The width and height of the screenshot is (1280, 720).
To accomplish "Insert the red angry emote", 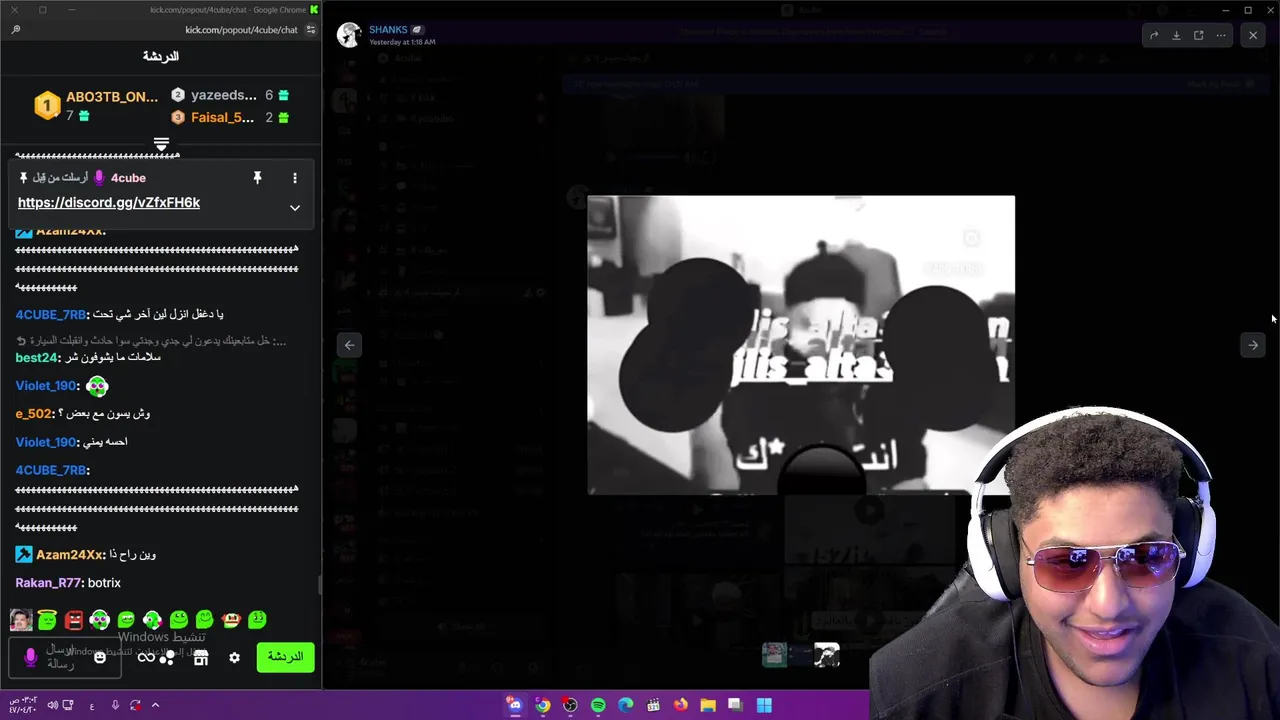I will (74, 620).
